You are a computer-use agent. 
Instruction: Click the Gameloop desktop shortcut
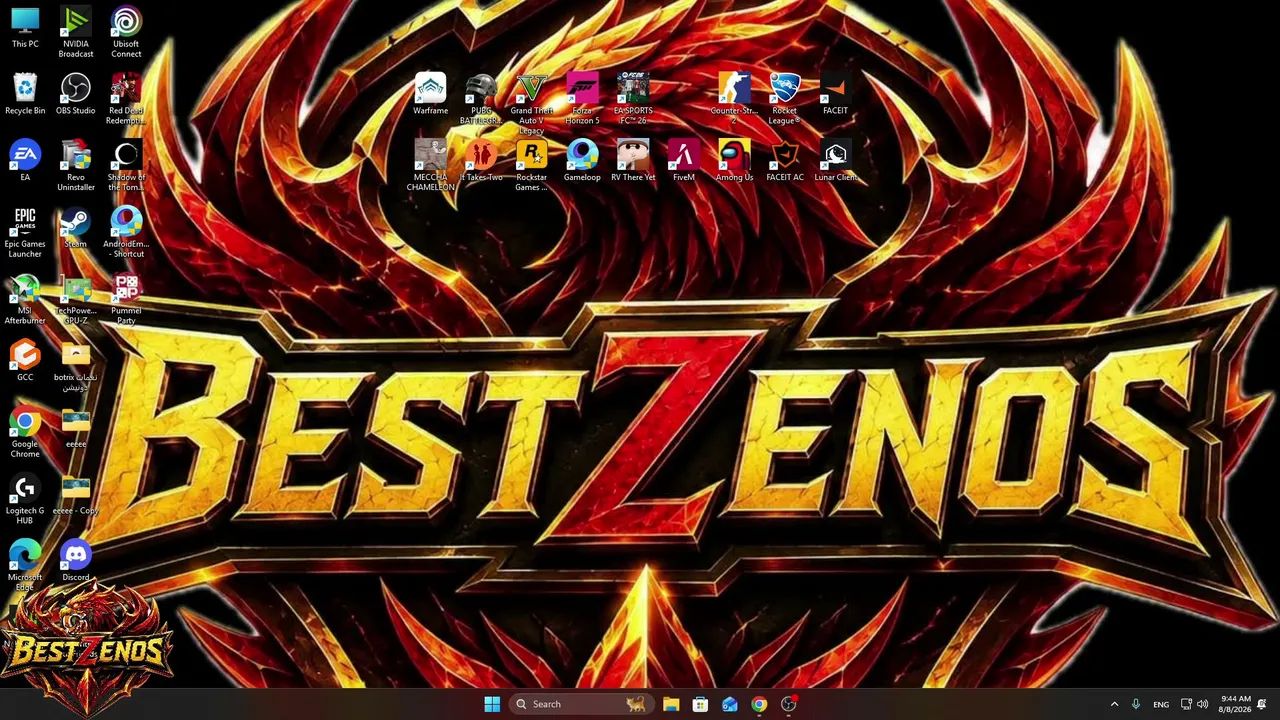[x=582, y=162]
